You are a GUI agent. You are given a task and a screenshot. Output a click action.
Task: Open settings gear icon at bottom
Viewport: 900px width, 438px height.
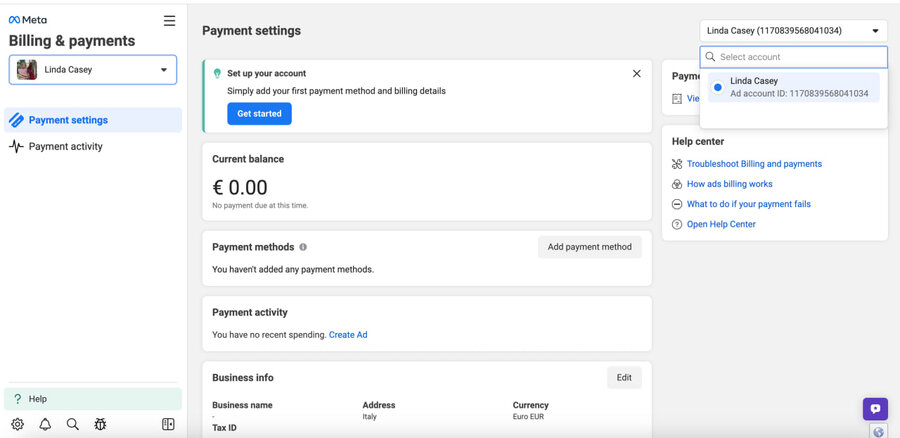(17, 424)
